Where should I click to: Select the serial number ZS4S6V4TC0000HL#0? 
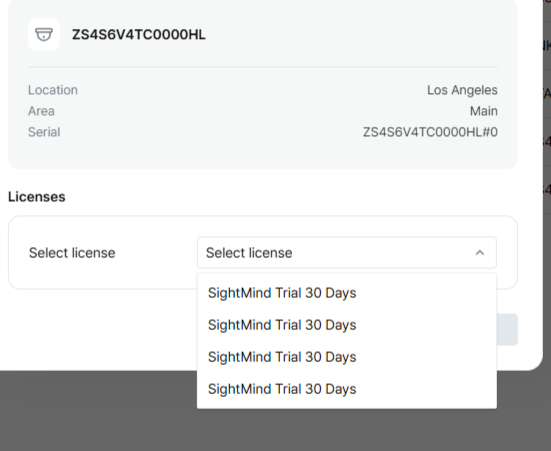(430, 132)
